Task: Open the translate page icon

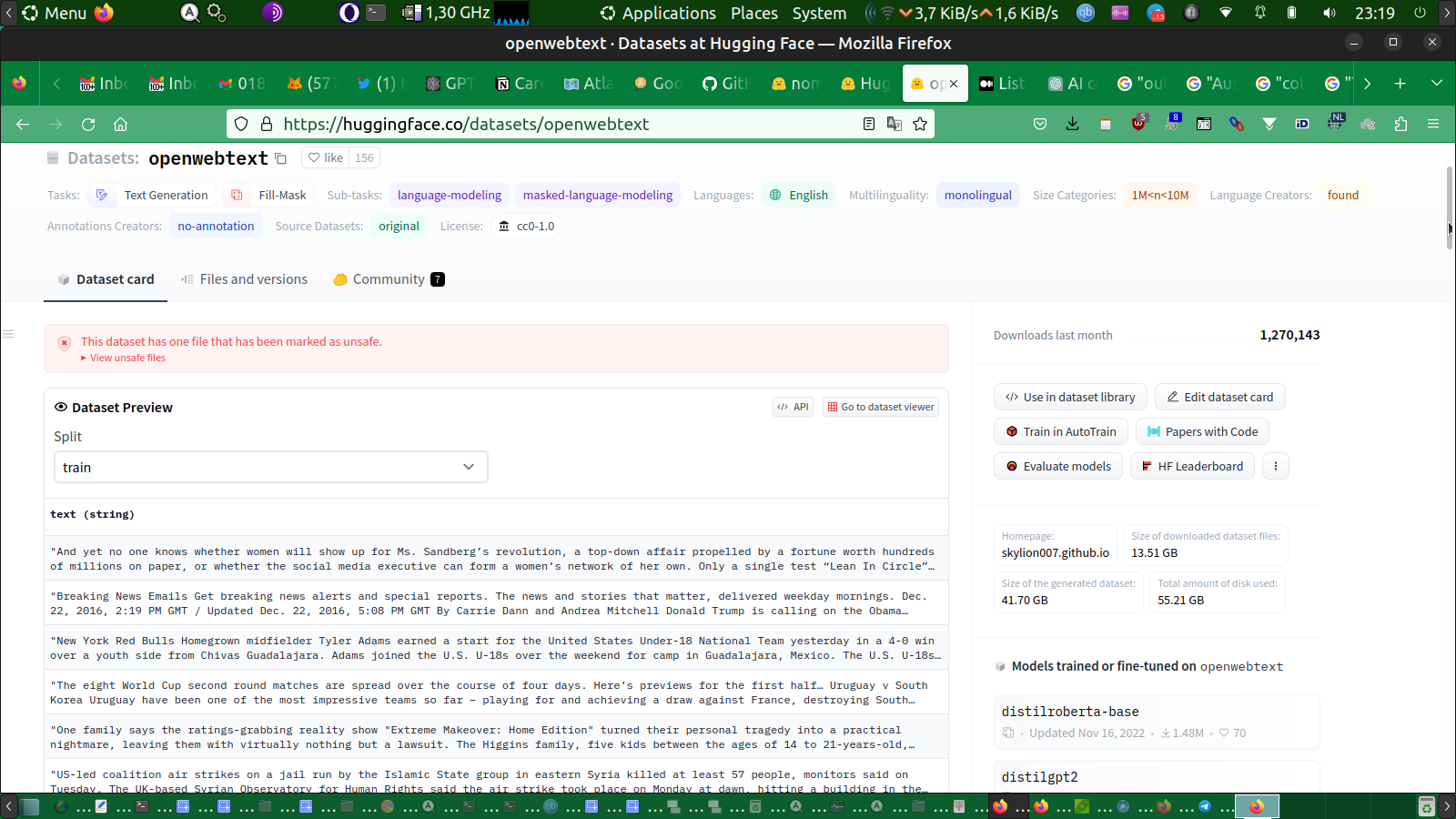Action: click(895, 124)
